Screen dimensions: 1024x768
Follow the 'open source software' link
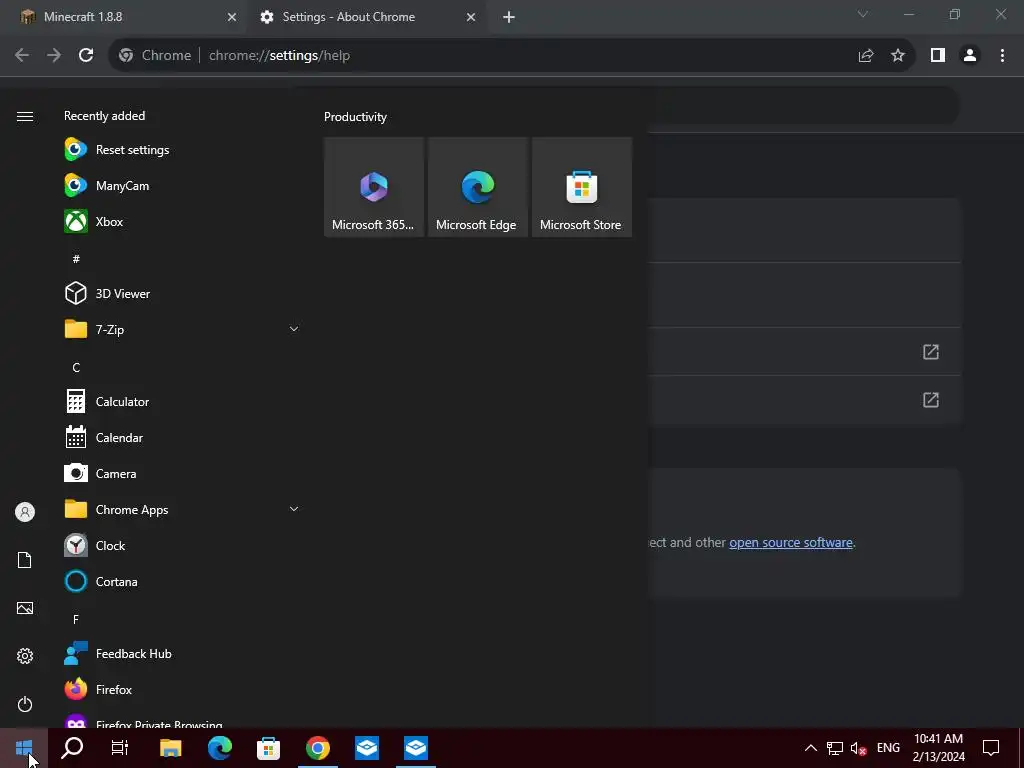[x=791, y=543]
